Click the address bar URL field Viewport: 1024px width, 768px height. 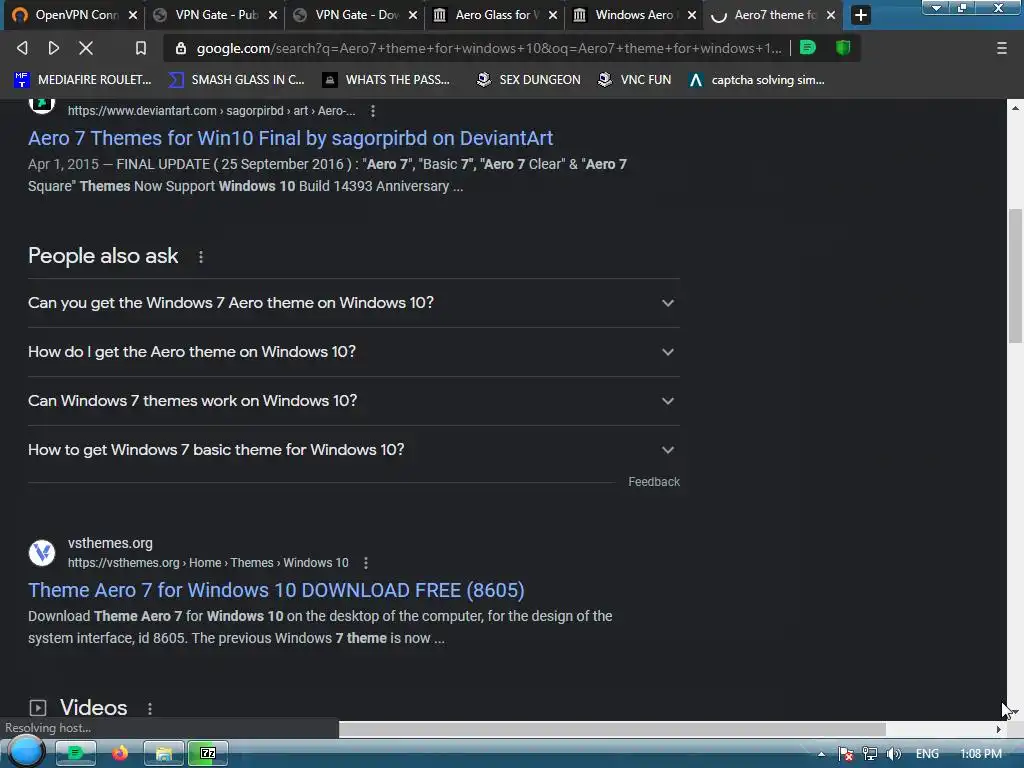(488, 48)
